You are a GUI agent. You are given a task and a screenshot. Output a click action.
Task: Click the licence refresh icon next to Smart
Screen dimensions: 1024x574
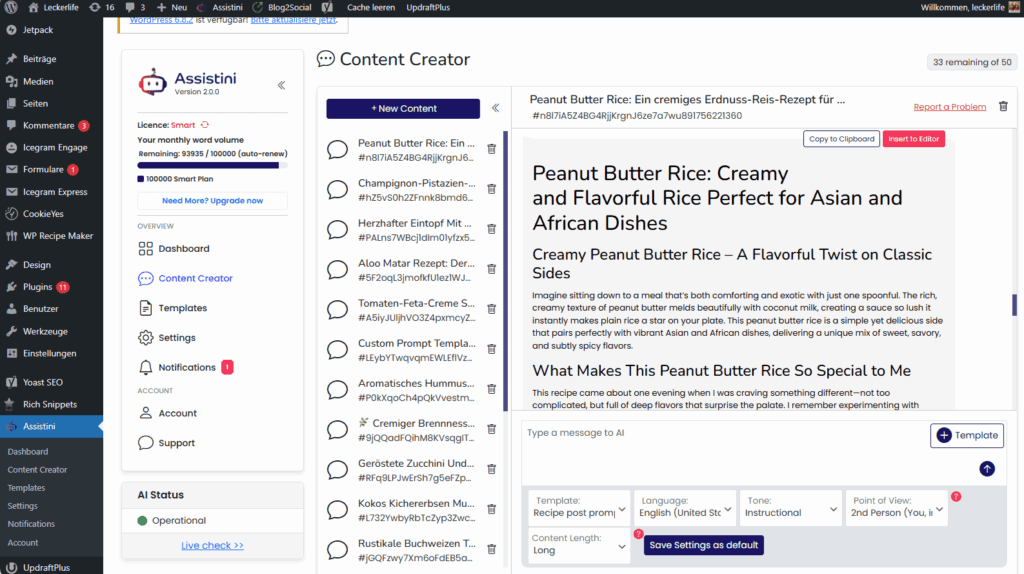tap(205, 125)
